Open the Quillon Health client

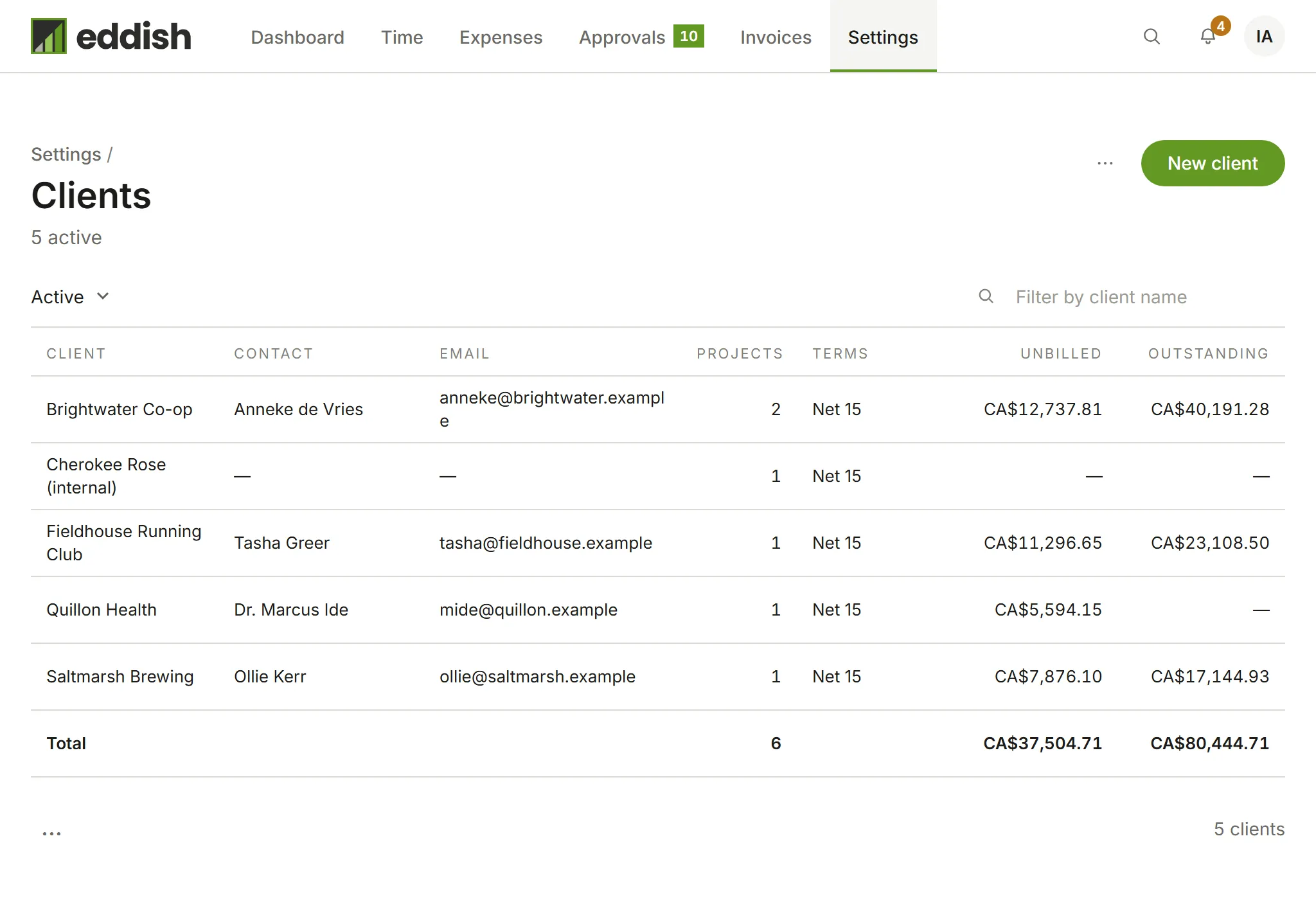pos(102,610)
